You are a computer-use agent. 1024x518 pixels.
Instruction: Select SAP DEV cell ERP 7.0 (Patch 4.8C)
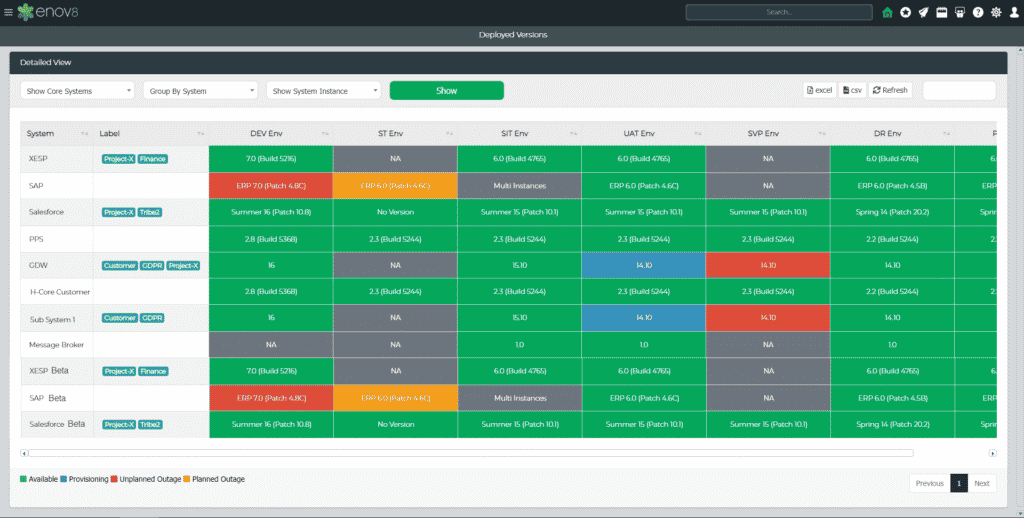pos(271,186)
